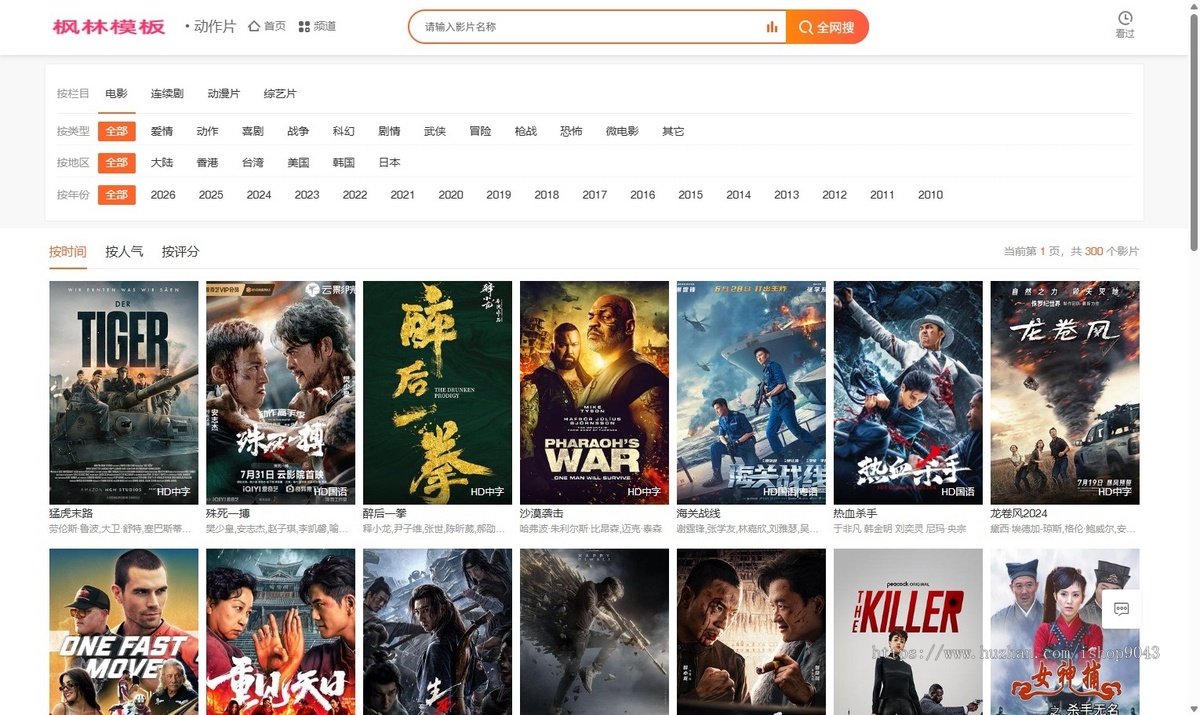Open the Pharaoh's War movie poster
1200x715 pixels.
pyautogui.click(x=594, y=392)
